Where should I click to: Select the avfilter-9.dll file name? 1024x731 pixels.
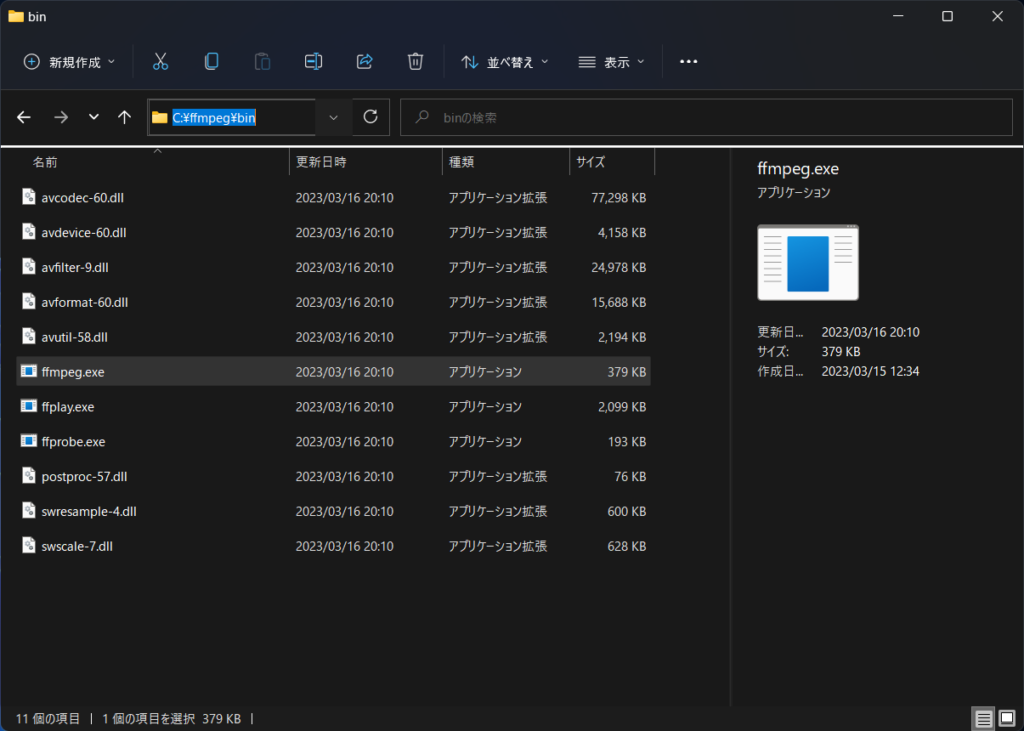[x=74, y=267]
